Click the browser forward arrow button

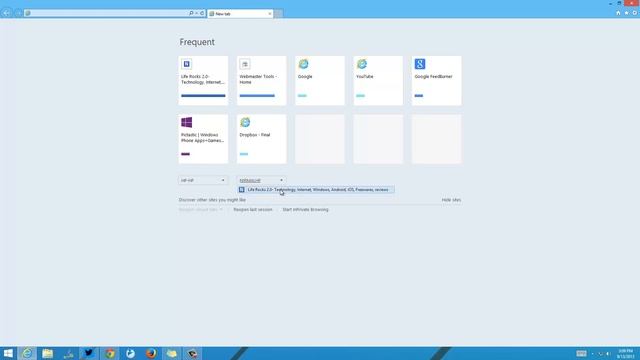click(x=18, y=13)
